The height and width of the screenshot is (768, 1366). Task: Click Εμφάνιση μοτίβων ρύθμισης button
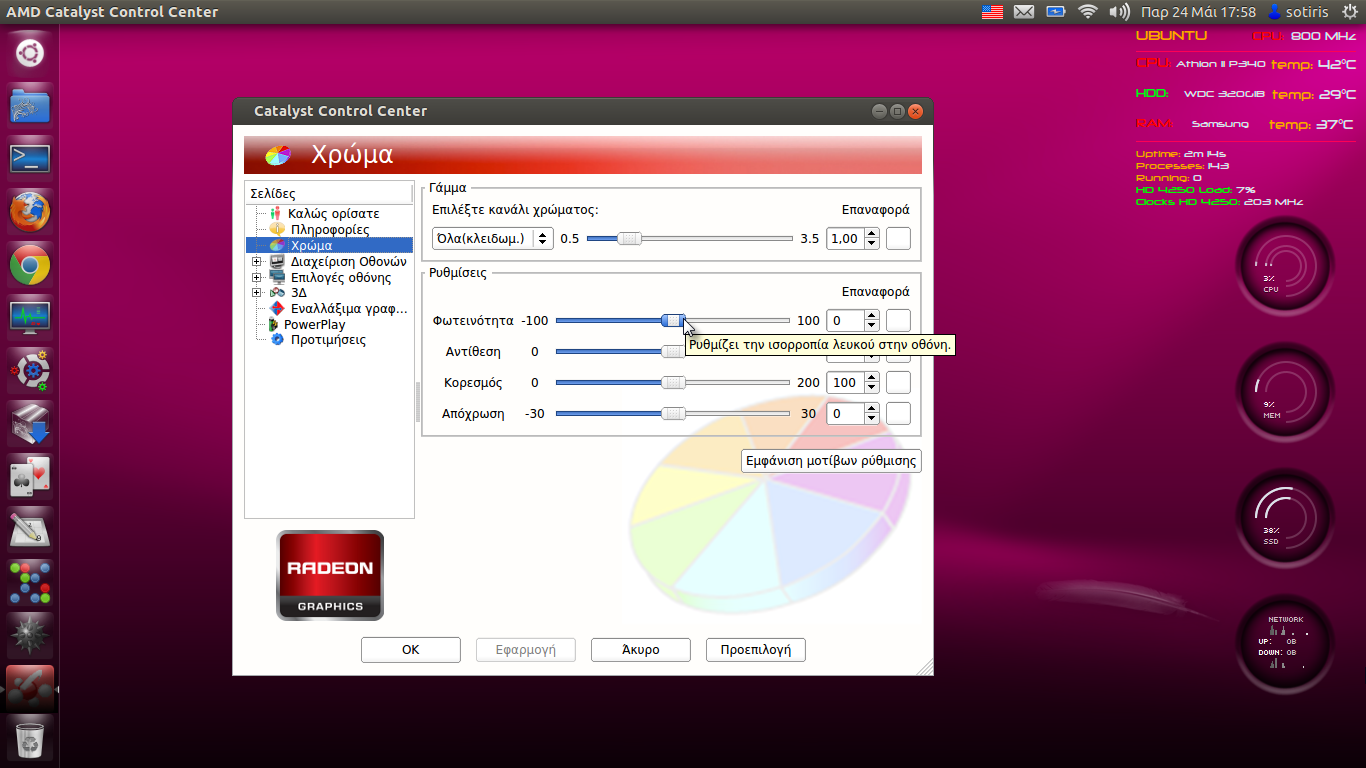coord(830,461)
